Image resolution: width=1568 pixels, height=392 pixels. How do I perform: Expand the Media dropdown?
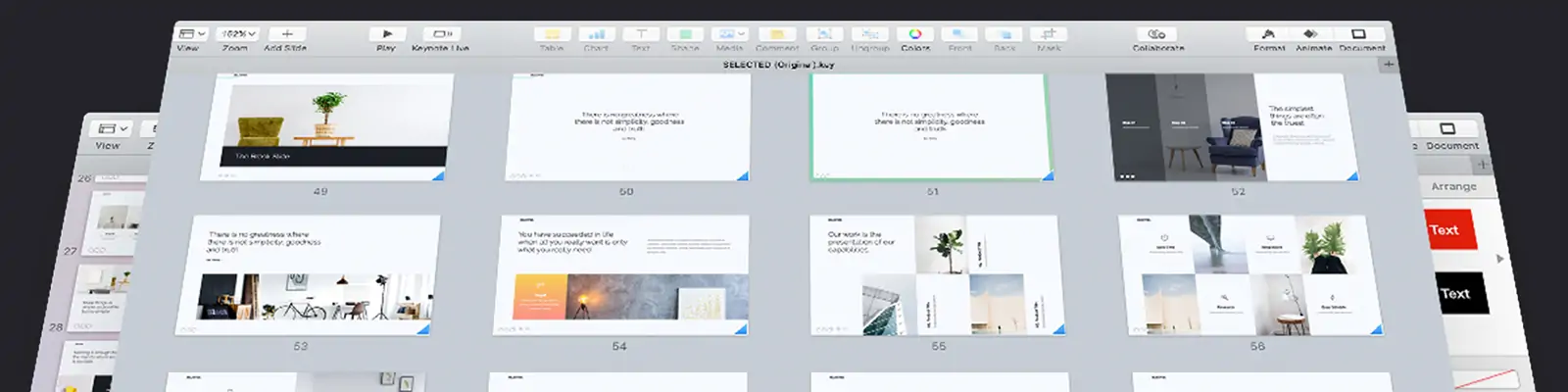(729, 34)
